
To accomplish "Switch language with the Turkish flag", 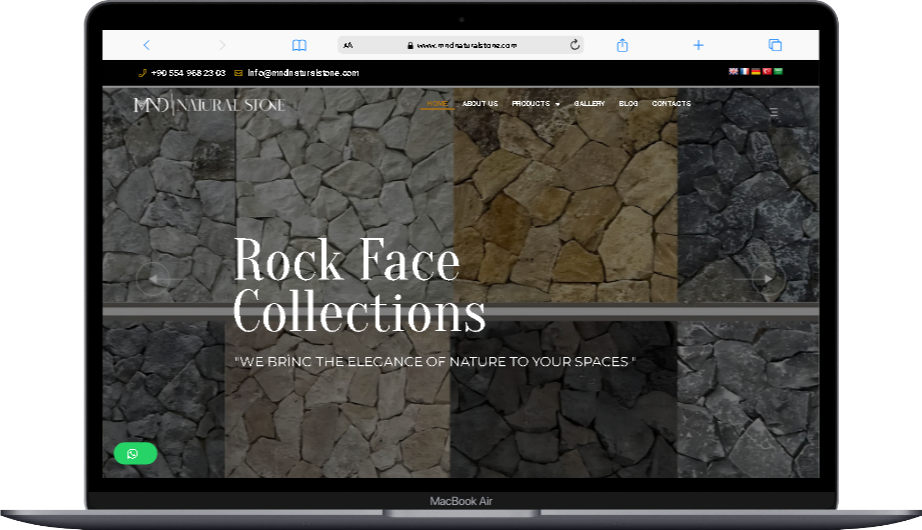I will [x=767, y=71].
